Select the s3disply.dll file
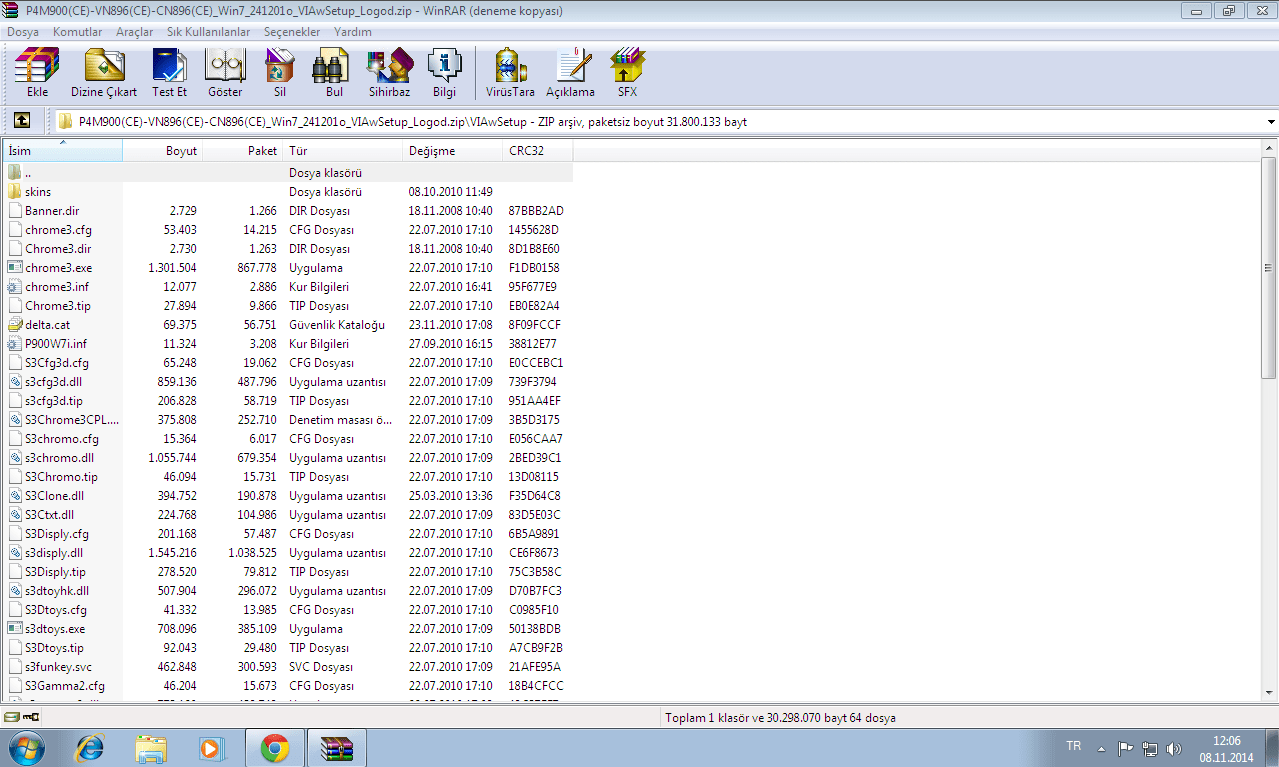Viewport: 1279px width, 767px height. coord(54,553)
